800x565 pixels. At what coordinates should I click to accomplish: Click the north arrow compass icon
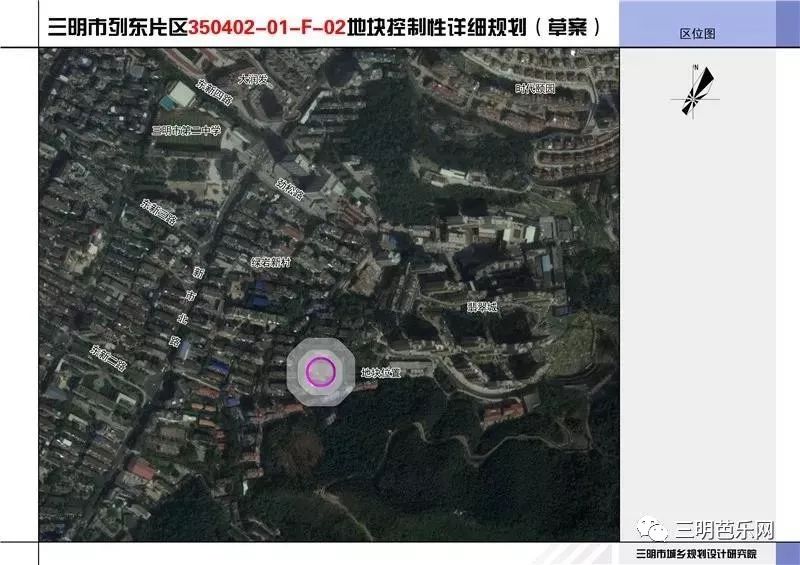695,92
